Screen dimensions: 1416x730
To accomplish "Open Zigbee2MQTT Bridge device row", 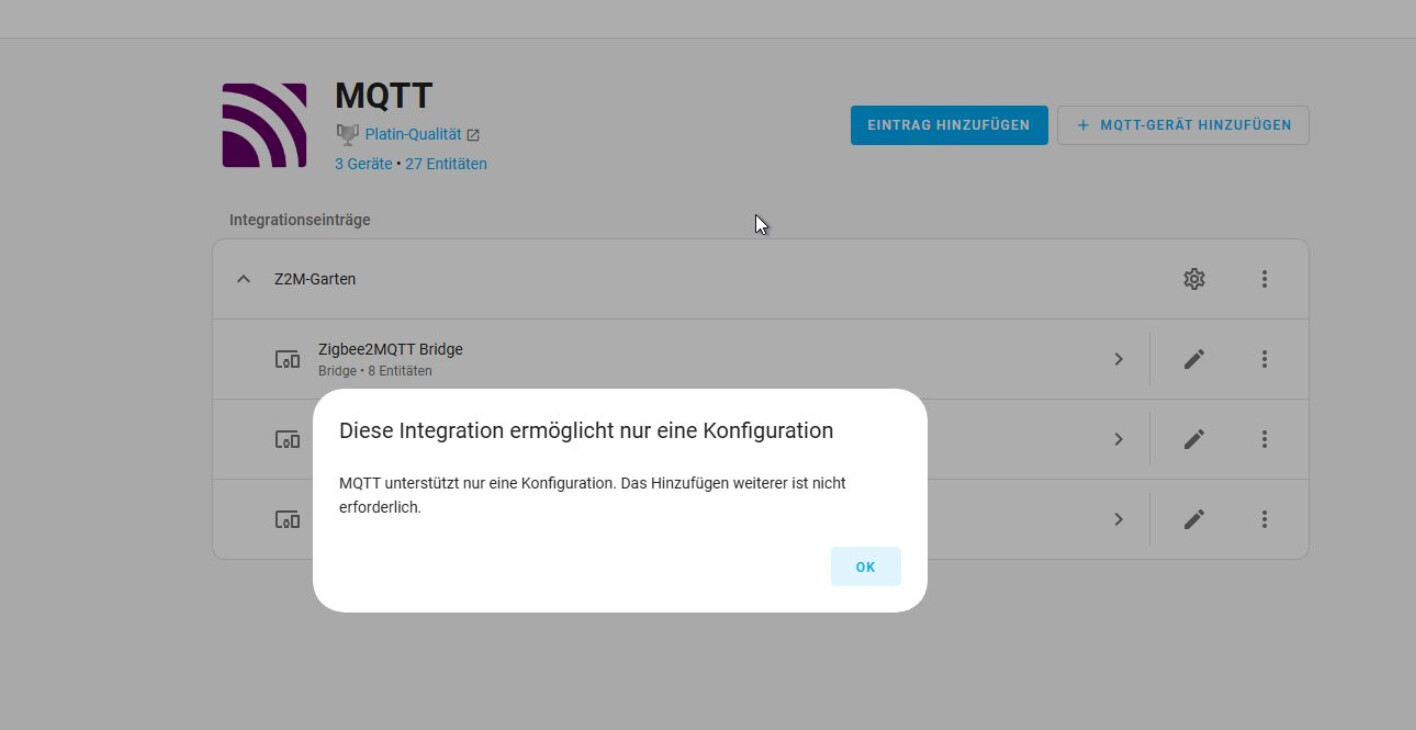I will [x=390, y=359].
